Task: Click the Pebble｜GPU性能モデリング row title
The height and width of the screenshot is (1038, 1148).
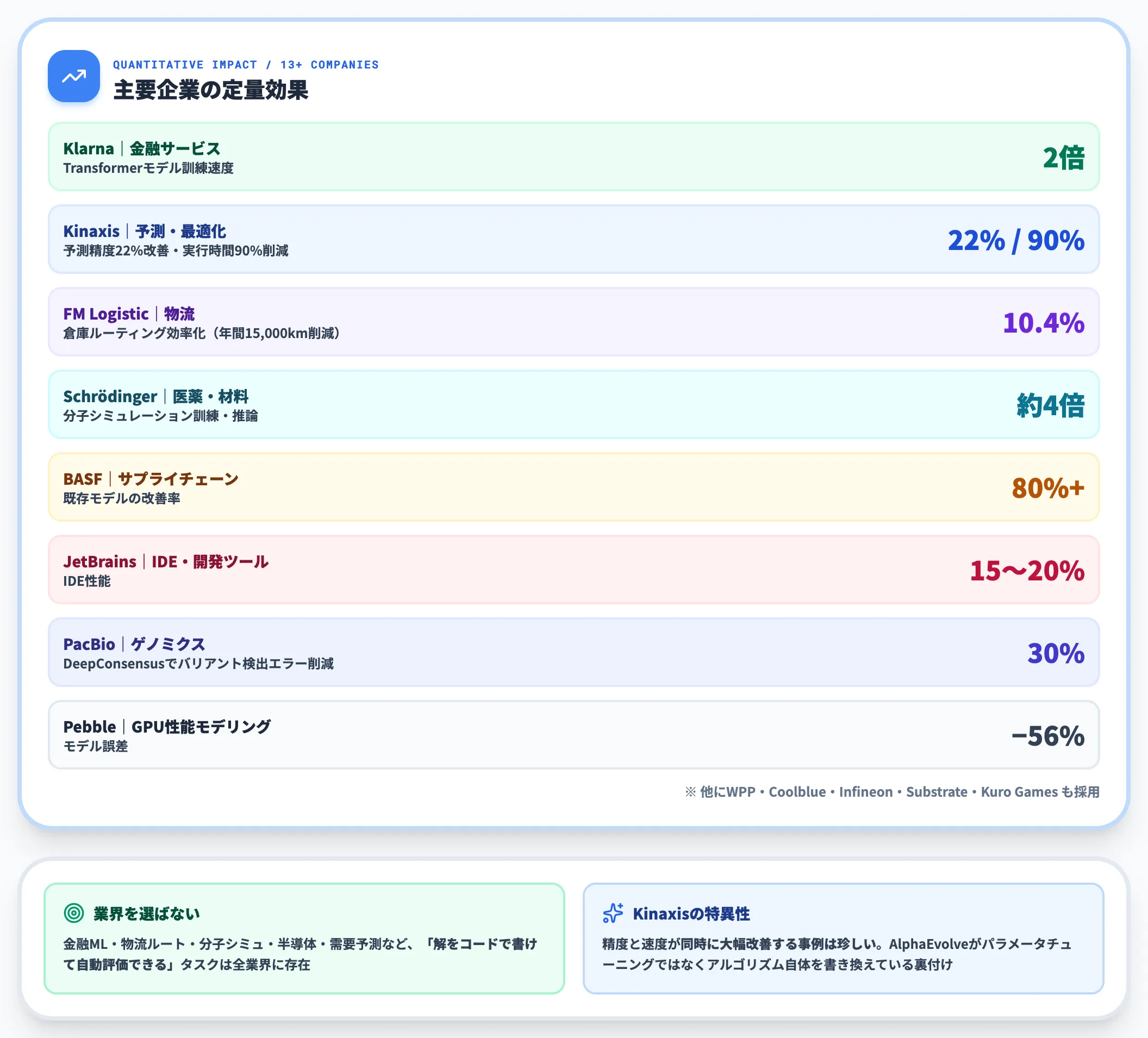Action: click(x=167, y=727)
